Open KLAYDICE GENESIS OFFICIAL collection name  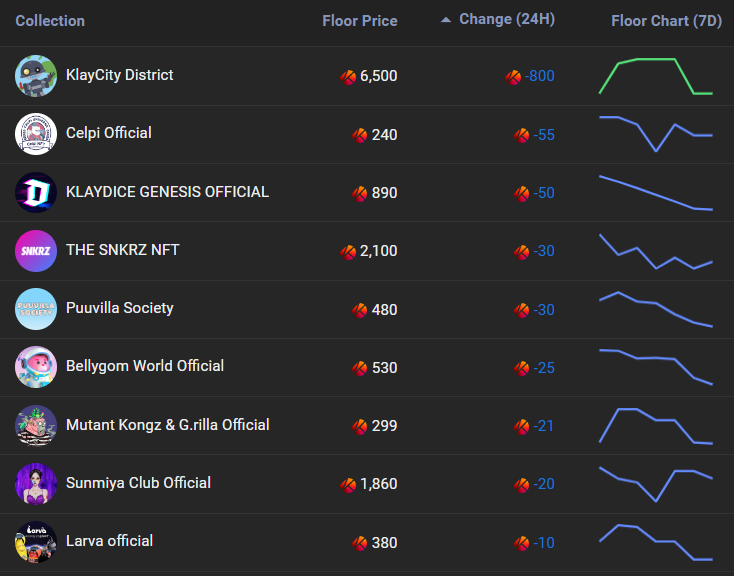[x=167, y=192]
